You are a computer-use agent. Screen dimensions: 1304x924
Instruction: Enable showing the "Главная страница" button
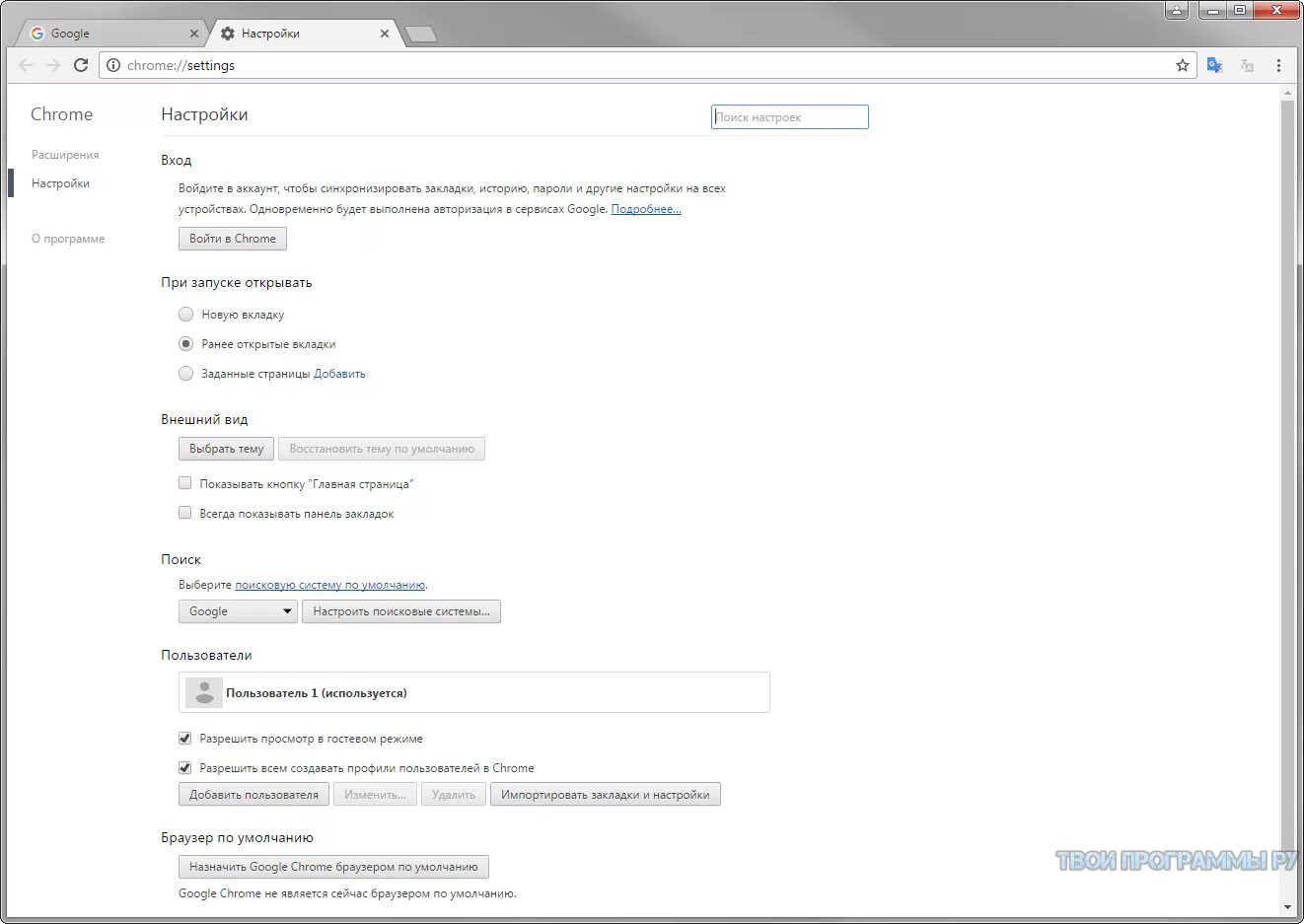click(x=184, y=483)
